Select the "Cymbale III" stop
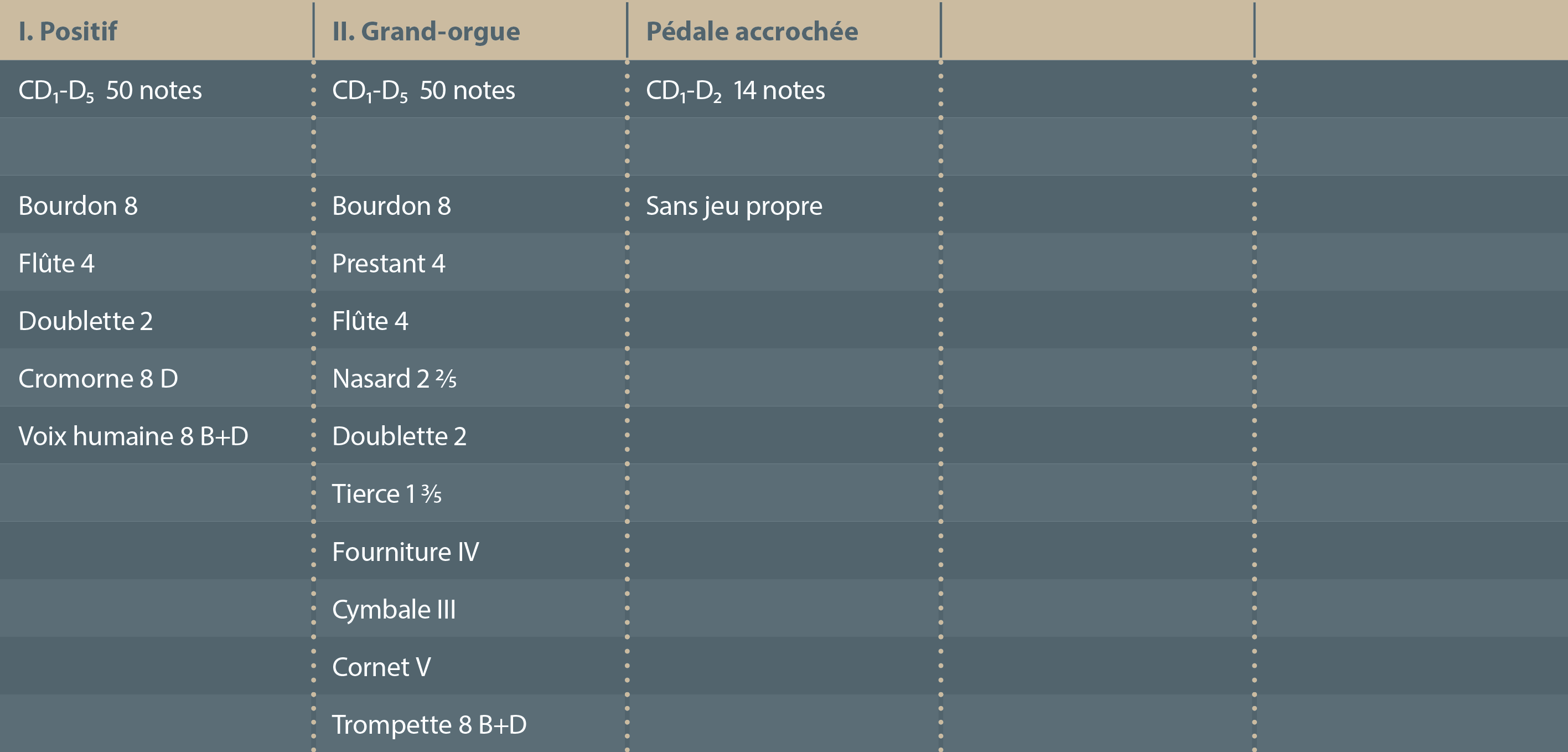Image resolution: width=1568 pixels, height=752 pixels. click(x=393, y=610)
